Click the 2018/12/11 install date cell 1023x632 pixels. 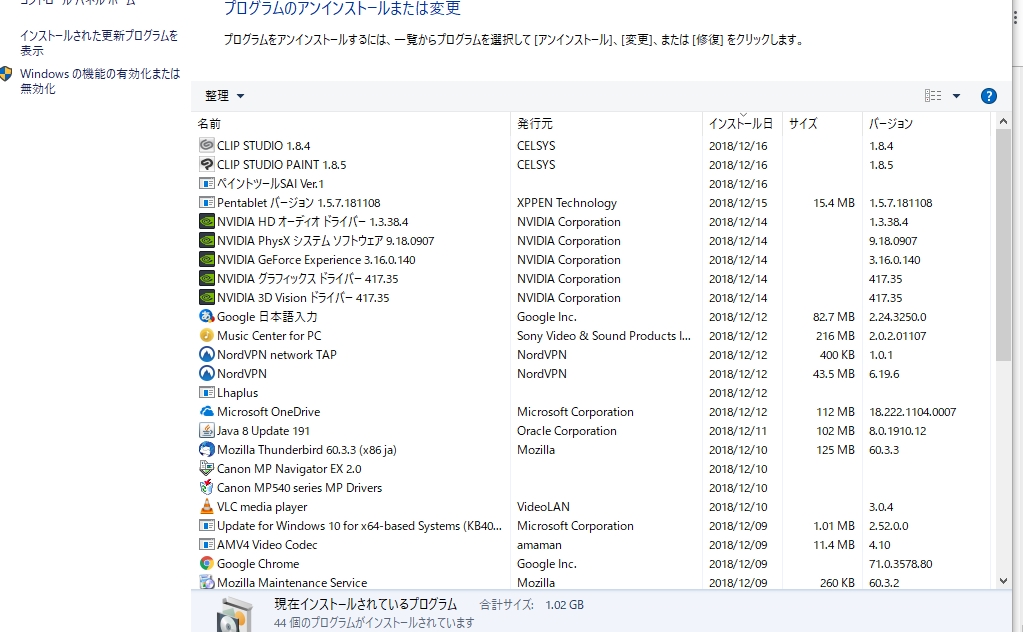738,430
